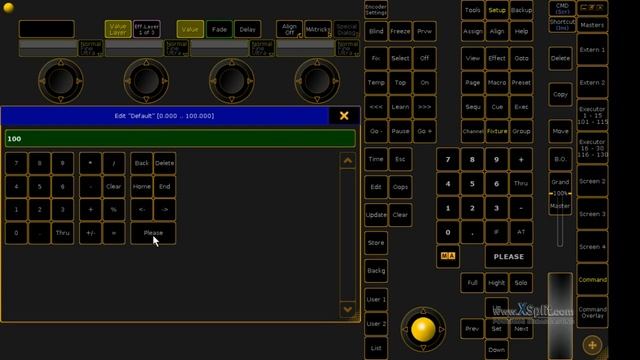
Task: Click the <<< fast backward key
Action: click(x=376, y=107)
